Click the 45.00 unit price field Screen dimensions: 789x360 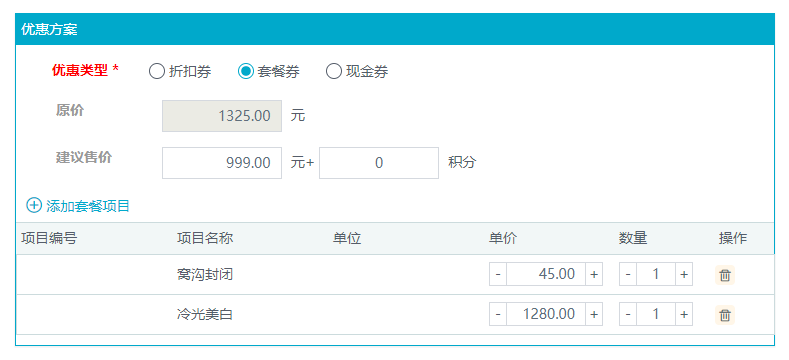pos(546,274)
